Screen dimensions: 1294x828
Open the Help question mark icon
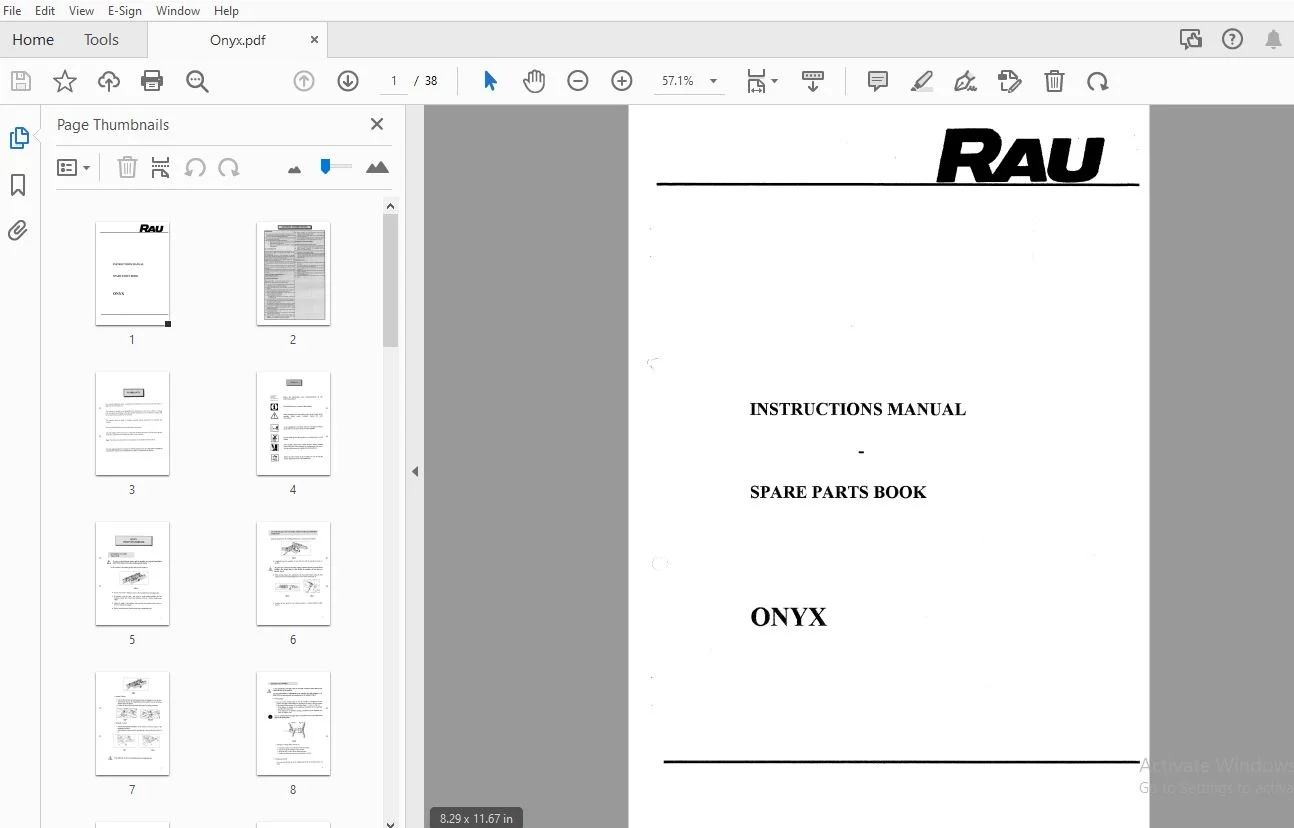1232,40
